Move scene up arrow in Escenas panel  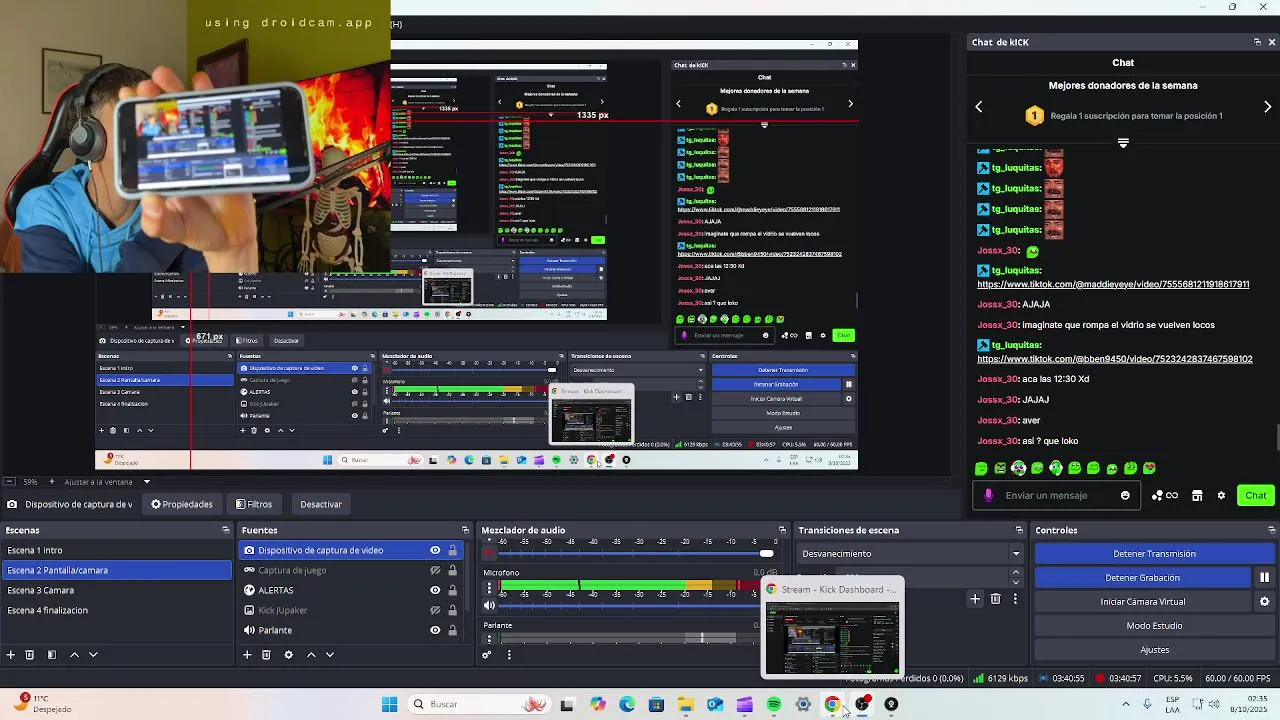pyautogui.click(x=74, y=655)
